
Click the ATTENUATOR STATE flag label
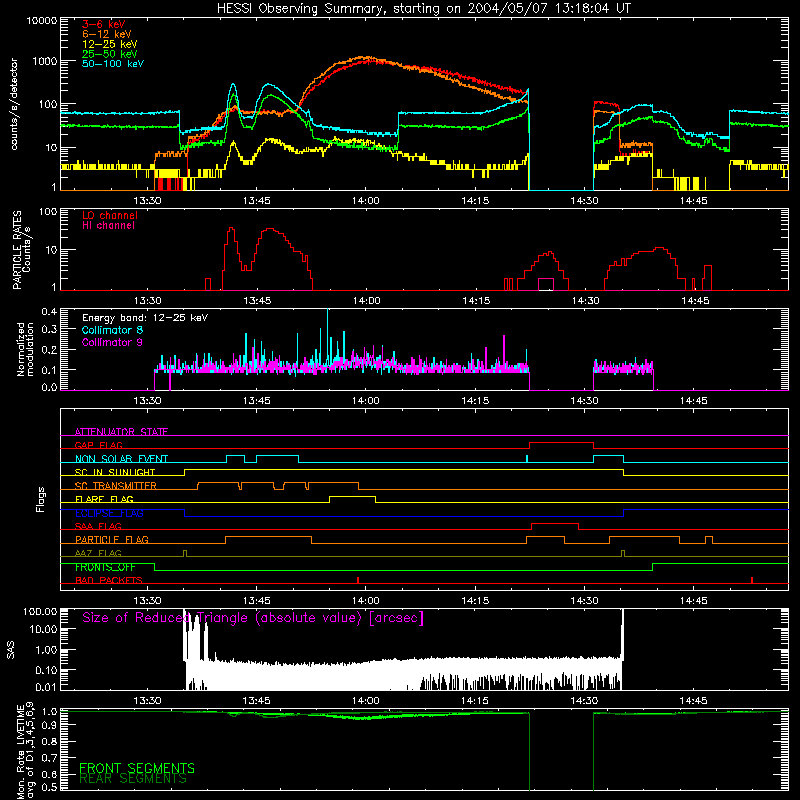121,432
